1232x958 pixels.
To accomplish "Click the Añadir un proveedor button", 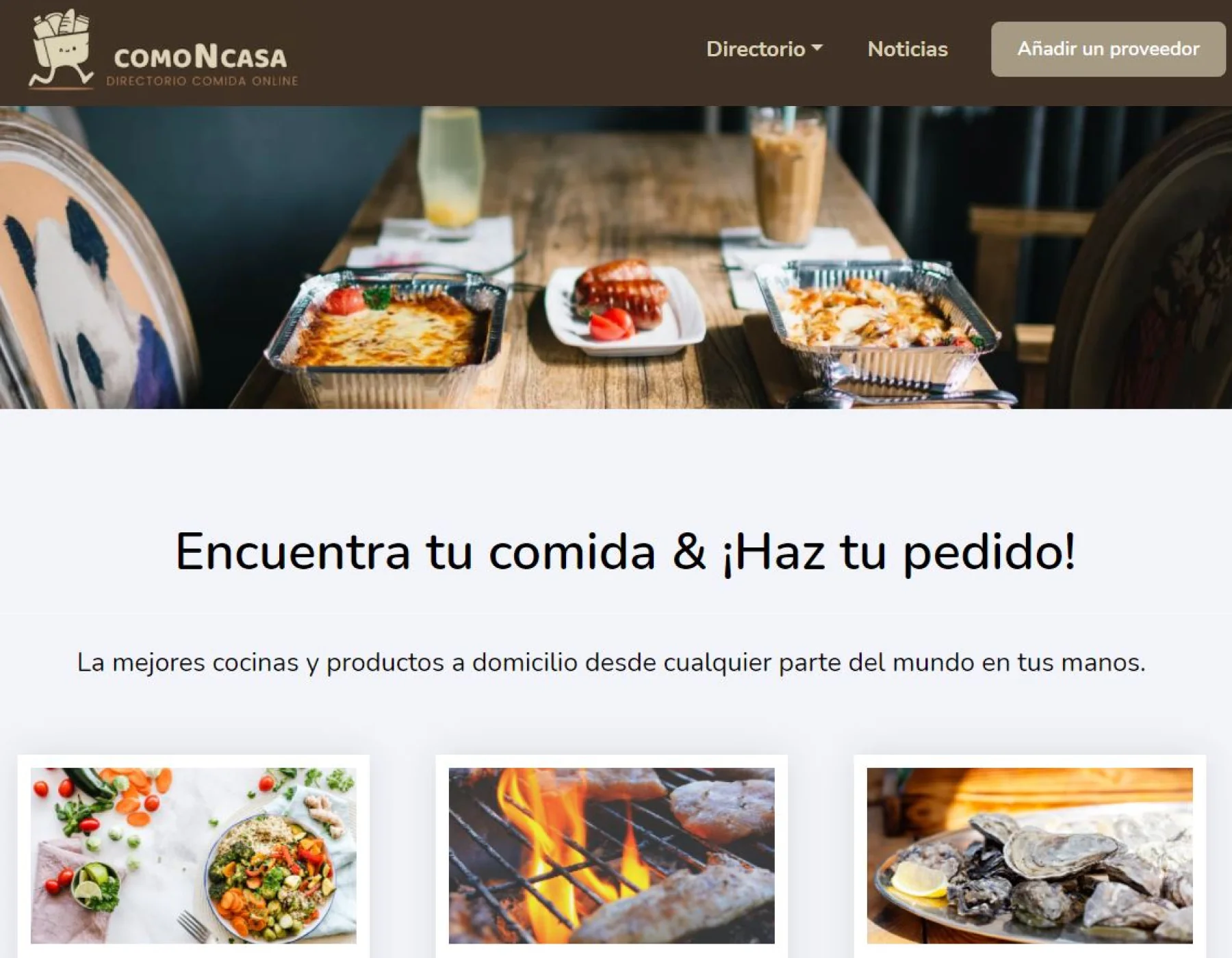I will 1108,49.
